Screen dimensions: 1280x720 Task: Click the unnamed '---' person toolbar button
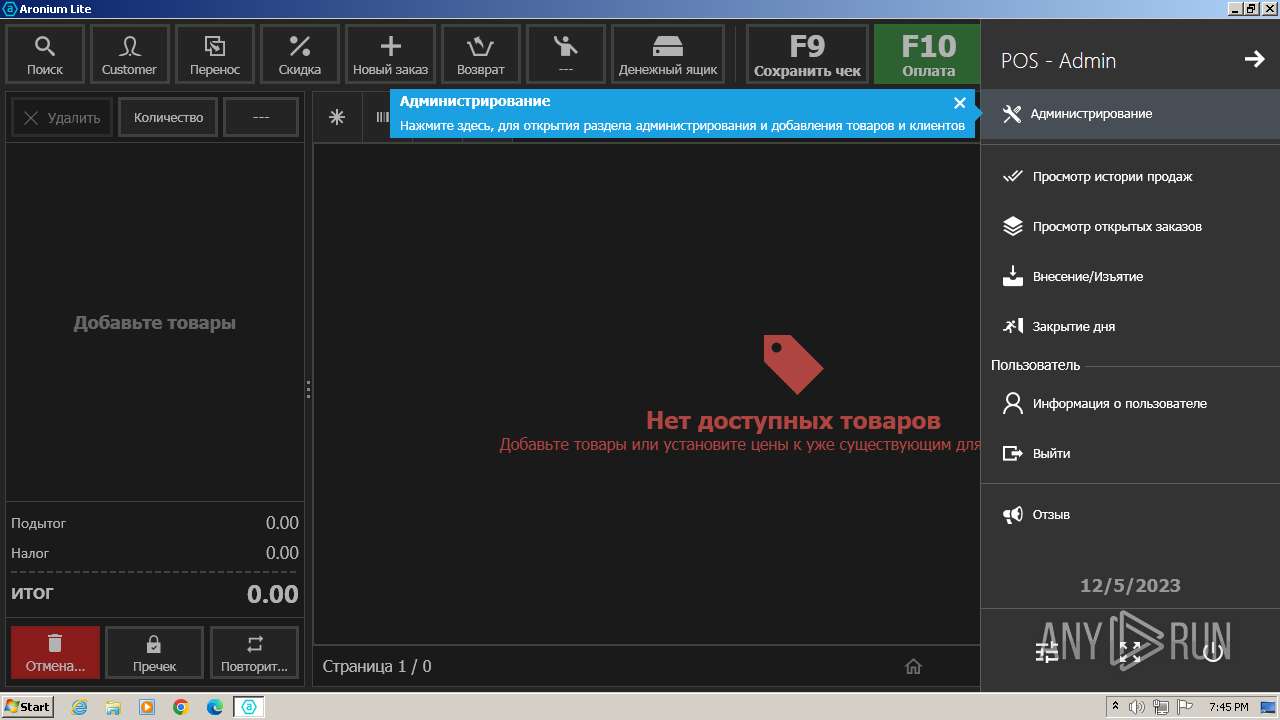566,54
